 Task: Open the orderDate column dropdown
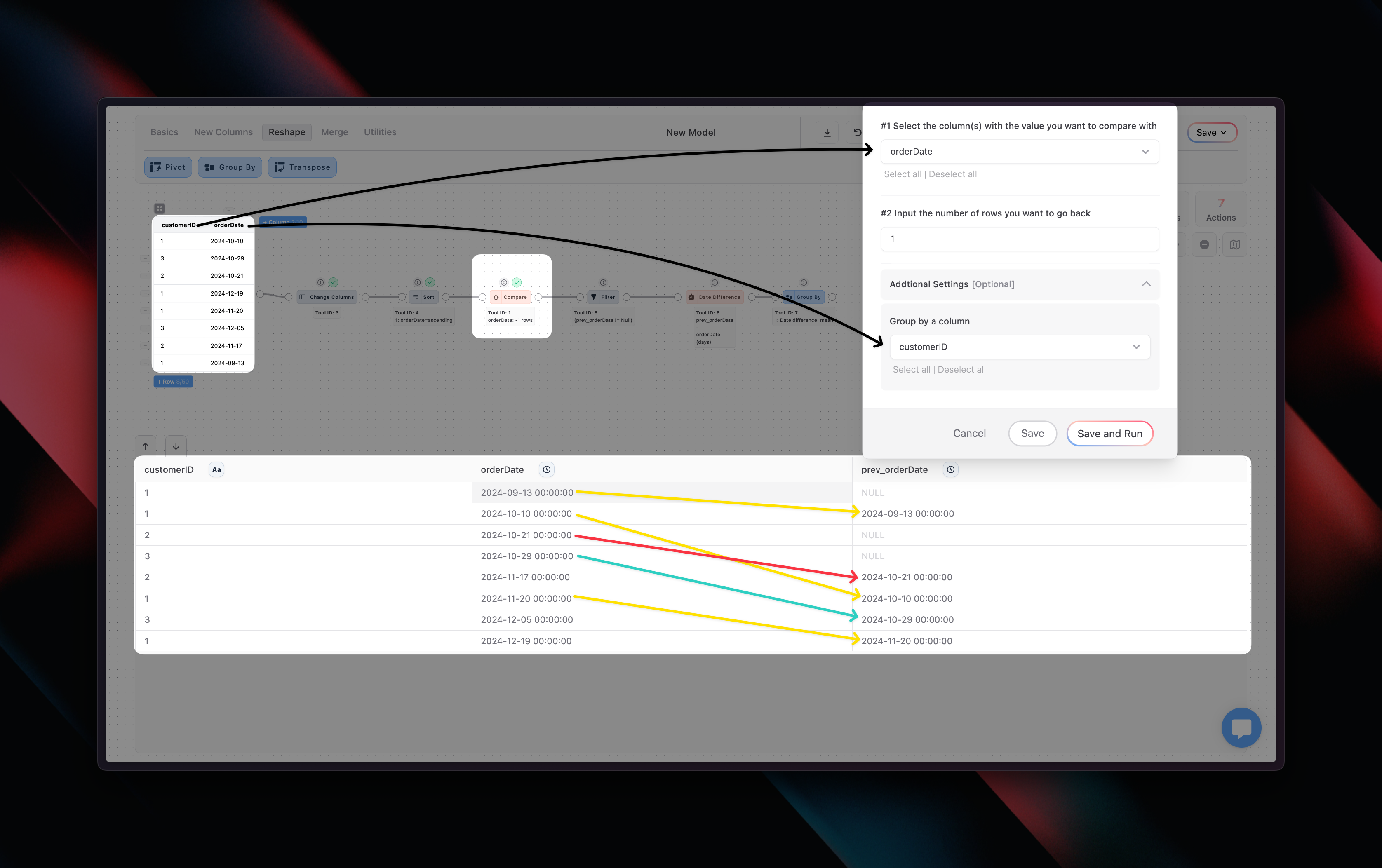pos(1019,151)
